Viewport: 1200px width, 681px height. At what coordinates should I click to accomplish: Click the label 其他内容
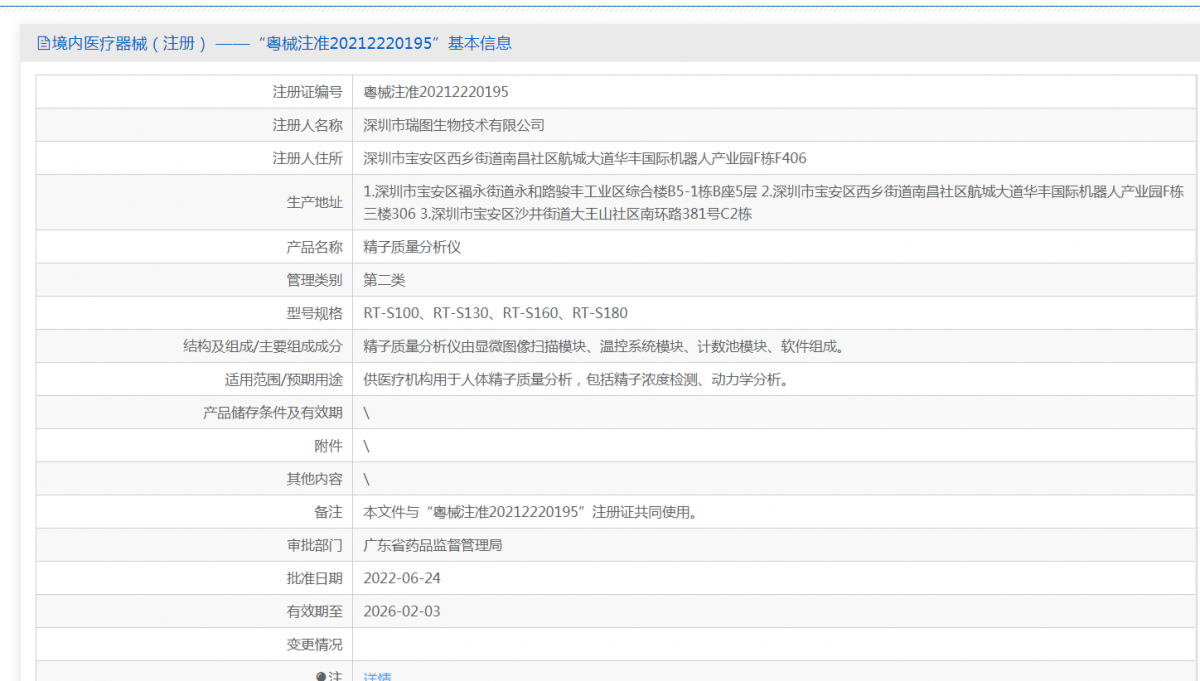[x=314, y=479]
